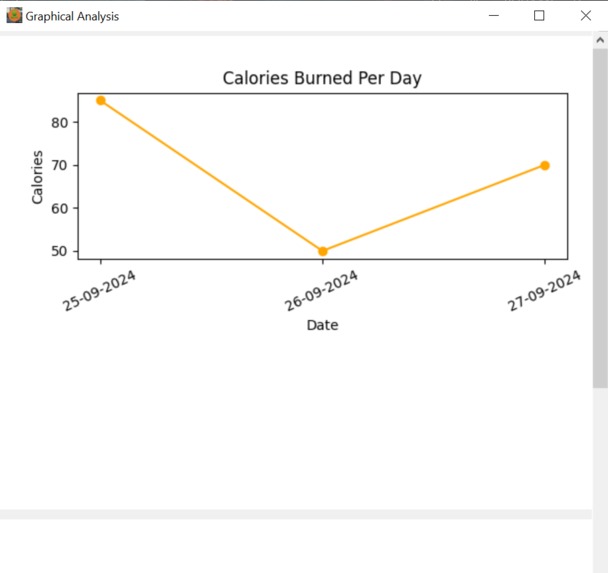The width and height of the screenshot is (608, 573).
Task: Maximize the Graphical Analysis window
Action: [x=539, y=16]
